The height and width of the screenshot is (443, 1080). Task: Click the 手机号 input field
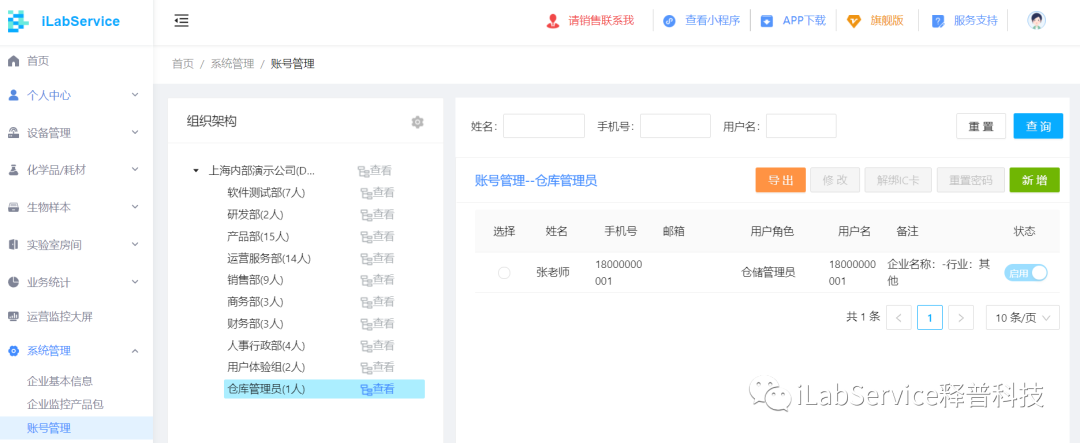pos(675,126)
